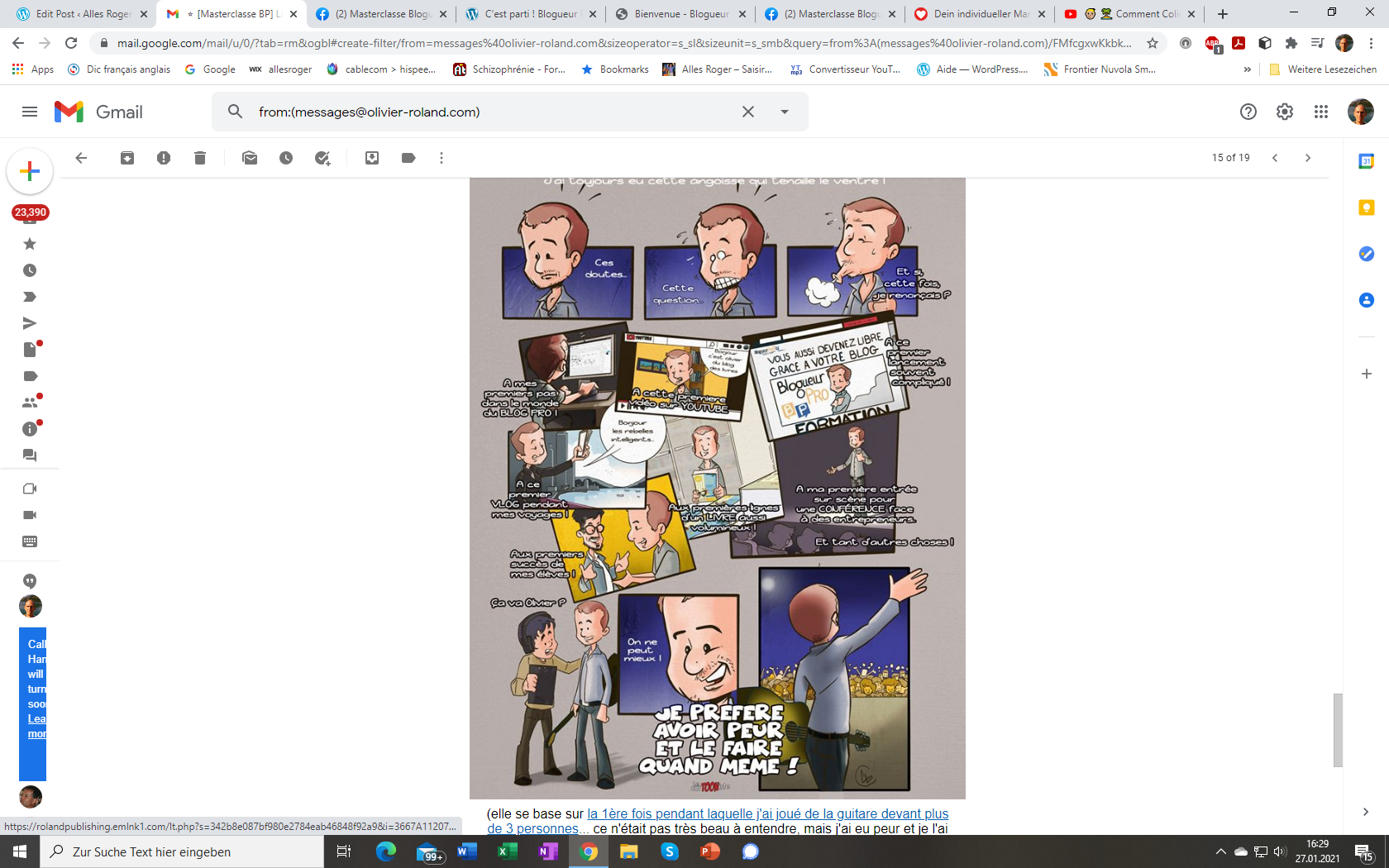The height and width of the screenshot is (868, 1389).
Task: Click the page vertical scrollbar thumb
Action: pos(1338,730)
